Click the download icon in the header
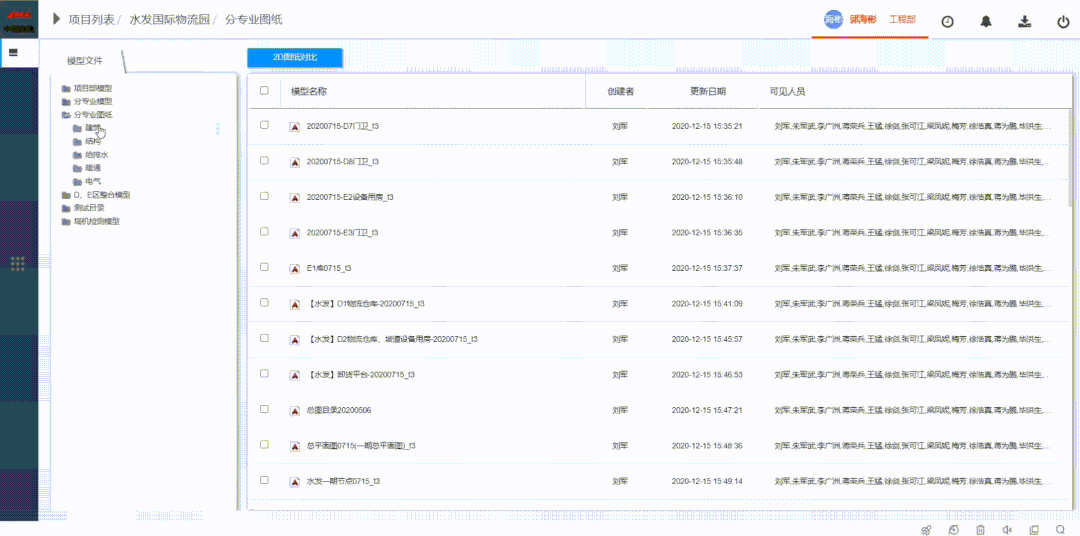 point(1024,22)
